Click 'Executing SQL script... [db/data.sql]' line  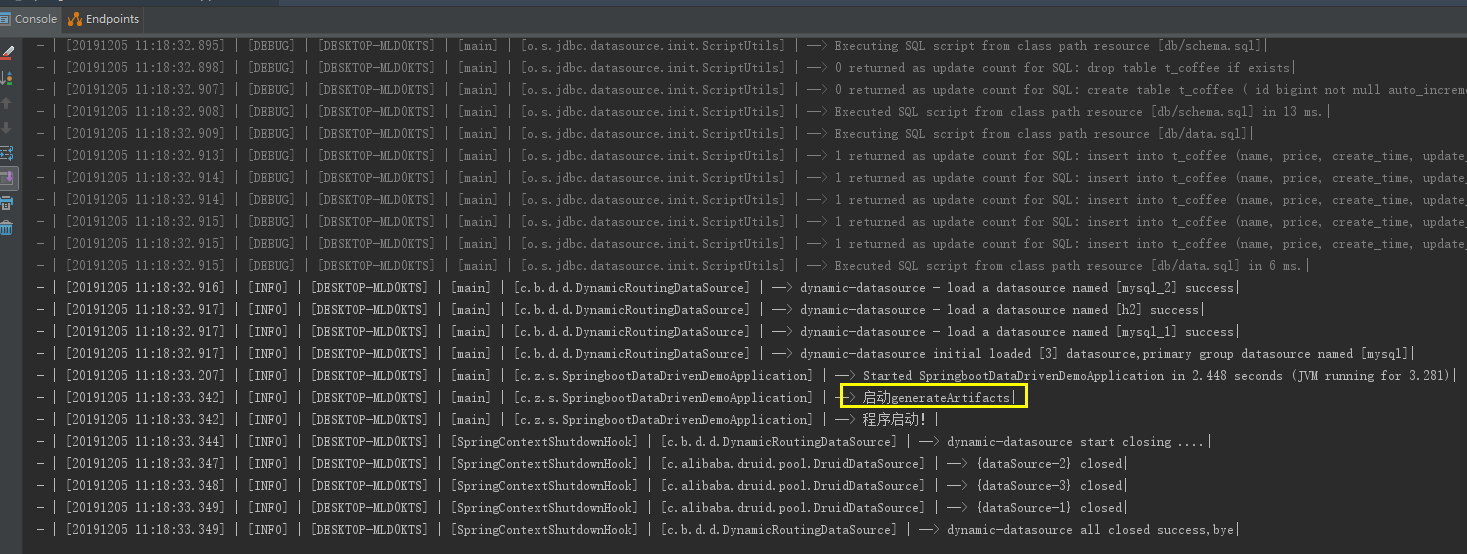(x=644, y=134)
